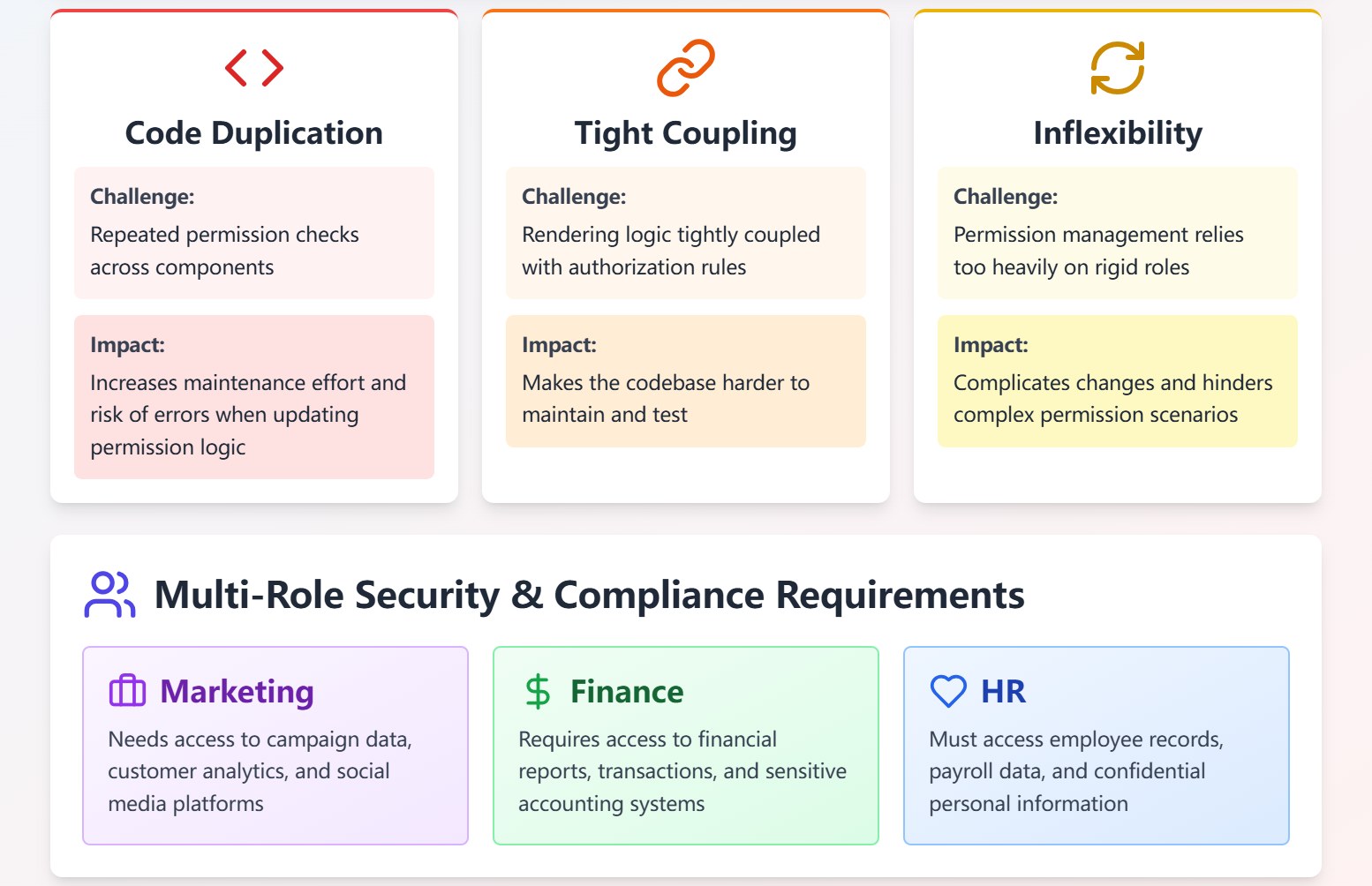Click the Code Duplication red Impact box
This screenshot has height=886, width=1372.
(x=254, y=397)
